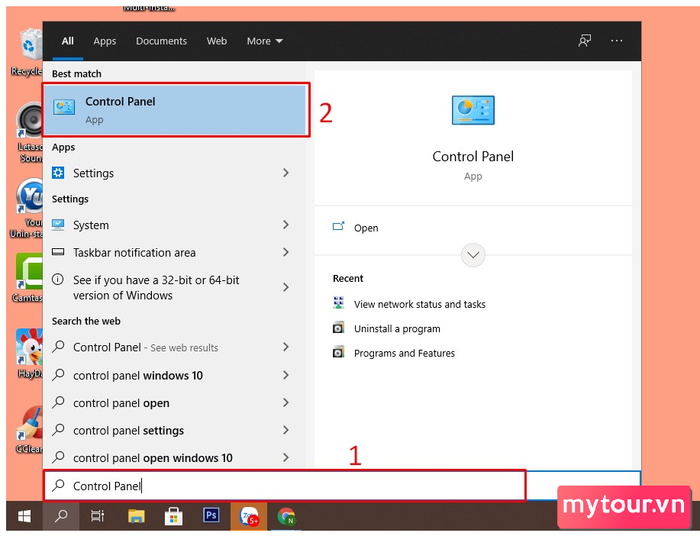
Task: Expand 'Control Panel - See web results' arrow
Action: pyautogui.click(x=286, y=347)
